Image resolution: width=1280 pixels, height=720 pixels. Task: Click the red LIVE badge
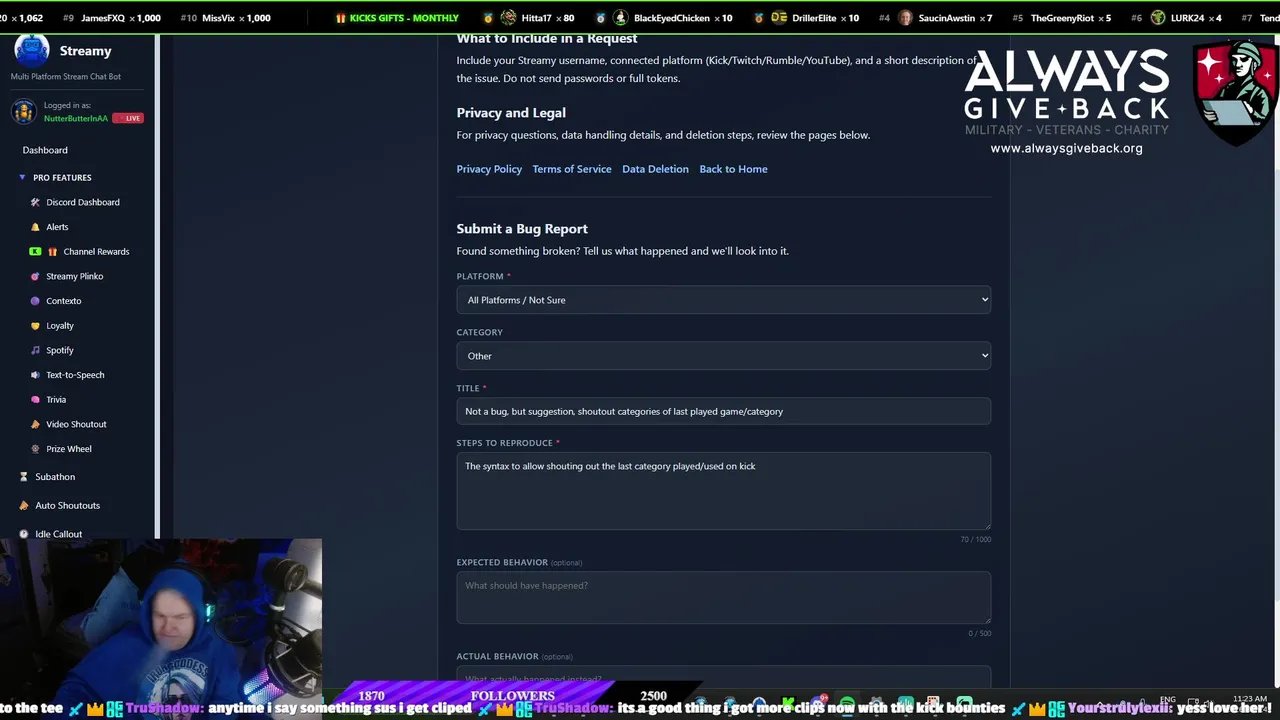[128, 118]
